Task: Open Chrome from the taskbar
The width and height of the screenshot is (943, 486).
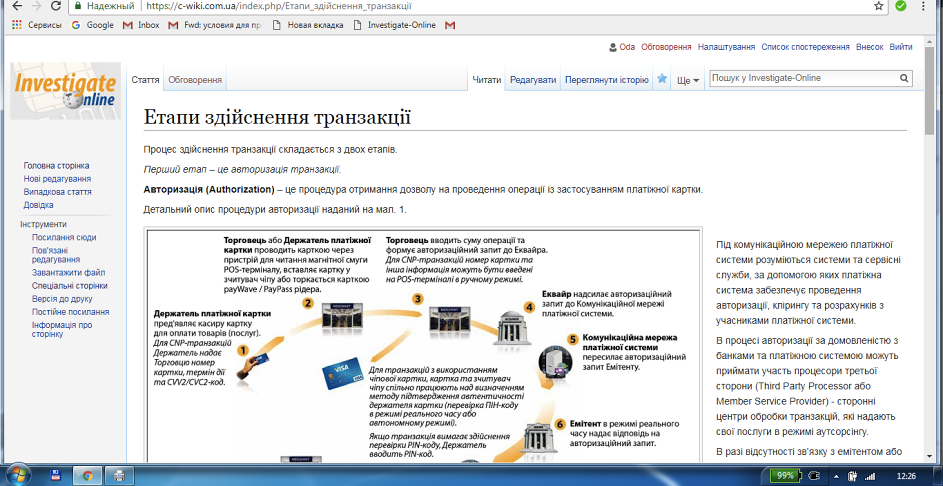Action: click(87, 474)
